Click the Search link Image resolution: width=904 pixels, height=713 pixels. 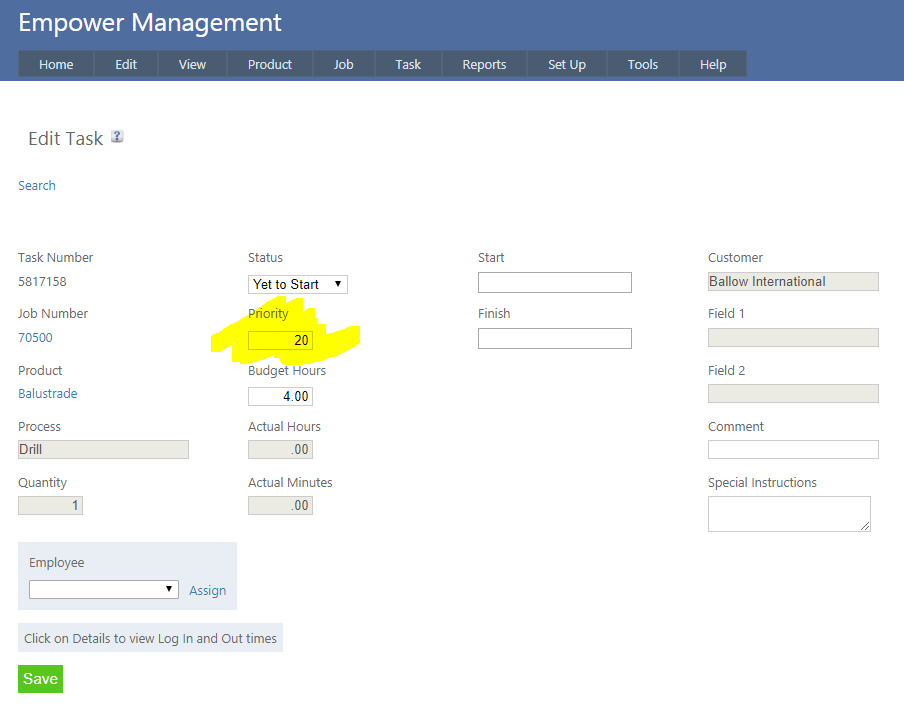(37, 185)
